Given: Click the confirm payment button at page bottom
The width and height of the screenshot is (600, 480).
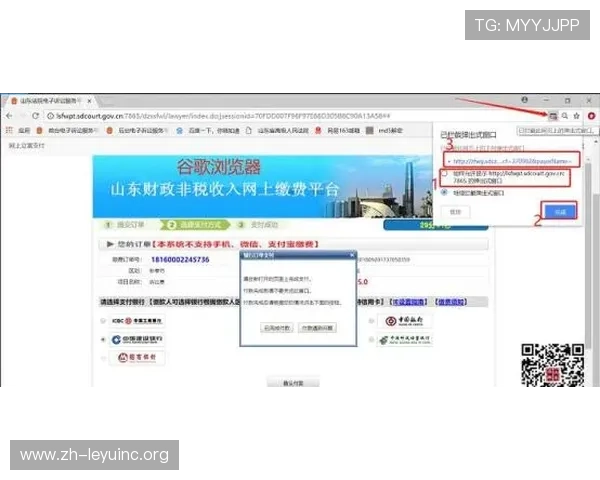Looking at the screenshot, I should (293, 382).
